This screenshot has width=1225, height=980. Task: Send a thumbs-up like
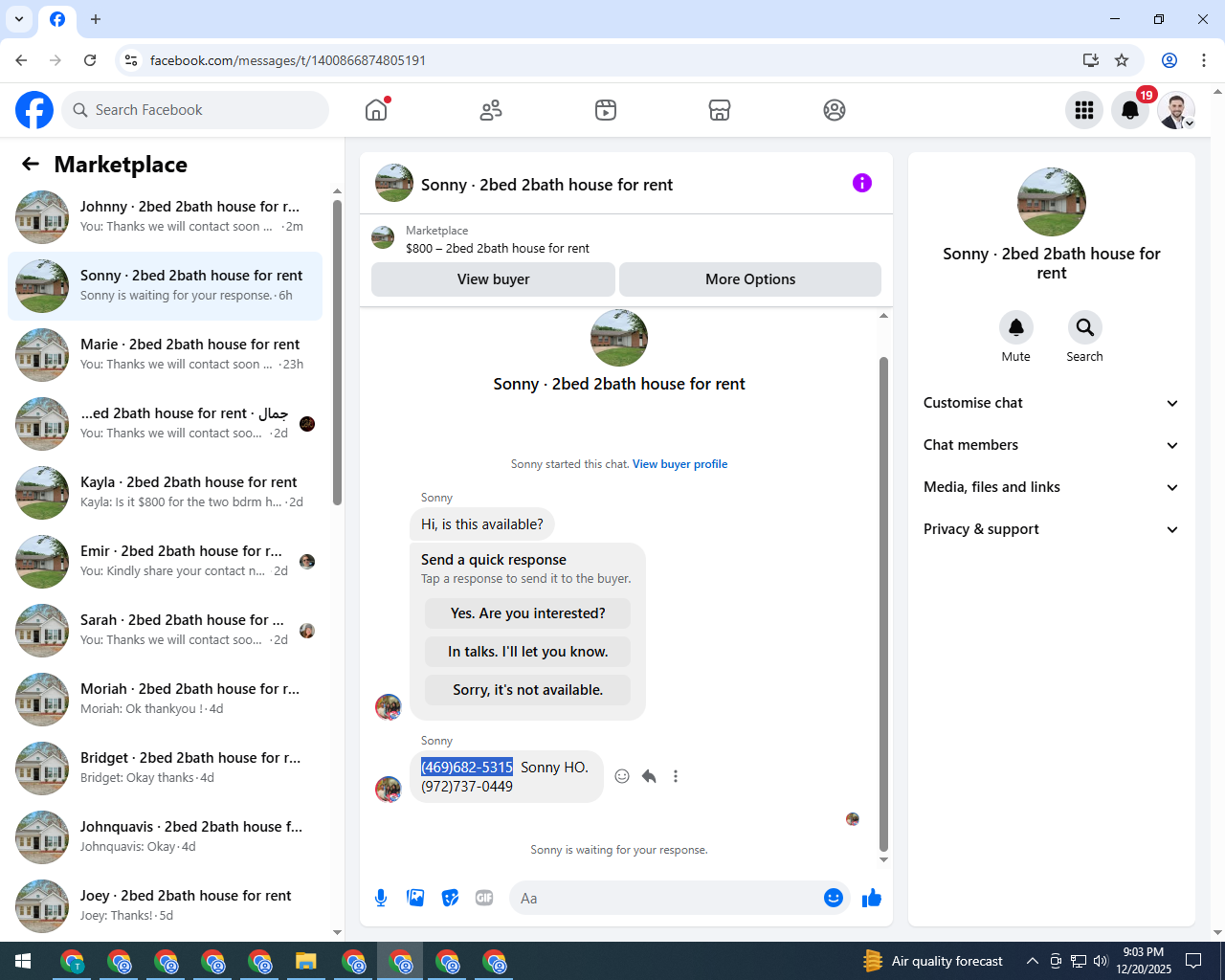point(872,898)
